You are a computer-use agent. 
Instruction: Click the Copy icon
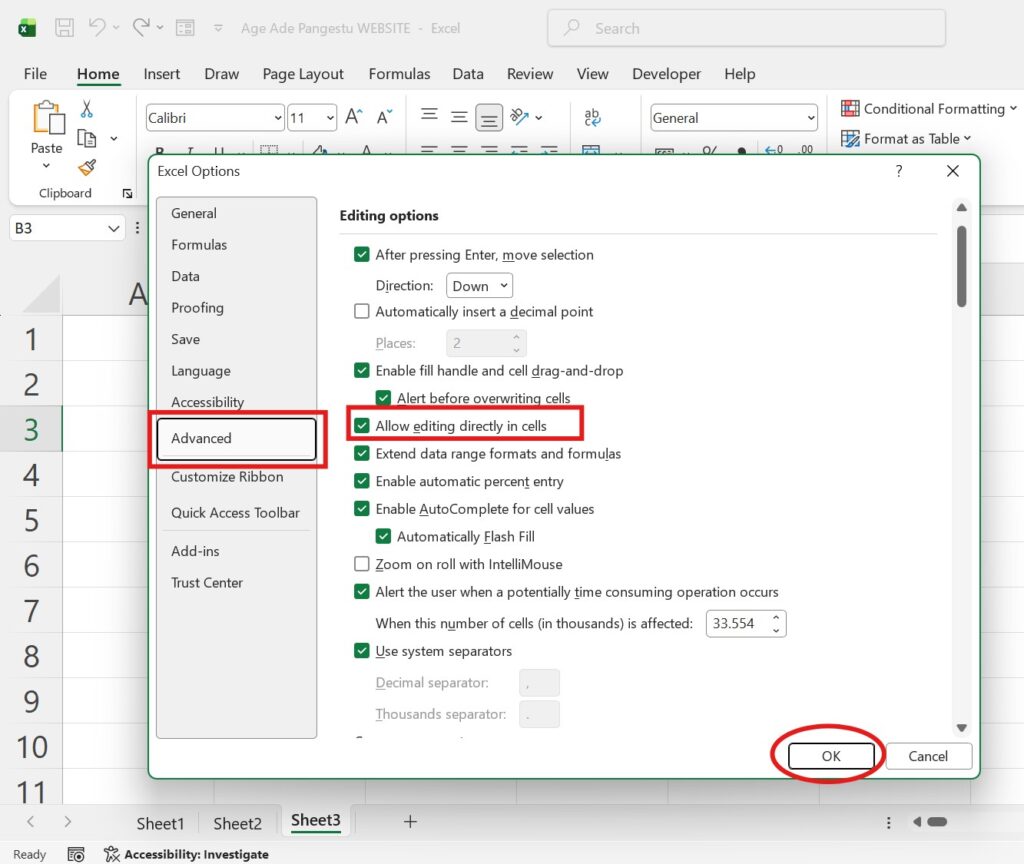coord(86,138)
